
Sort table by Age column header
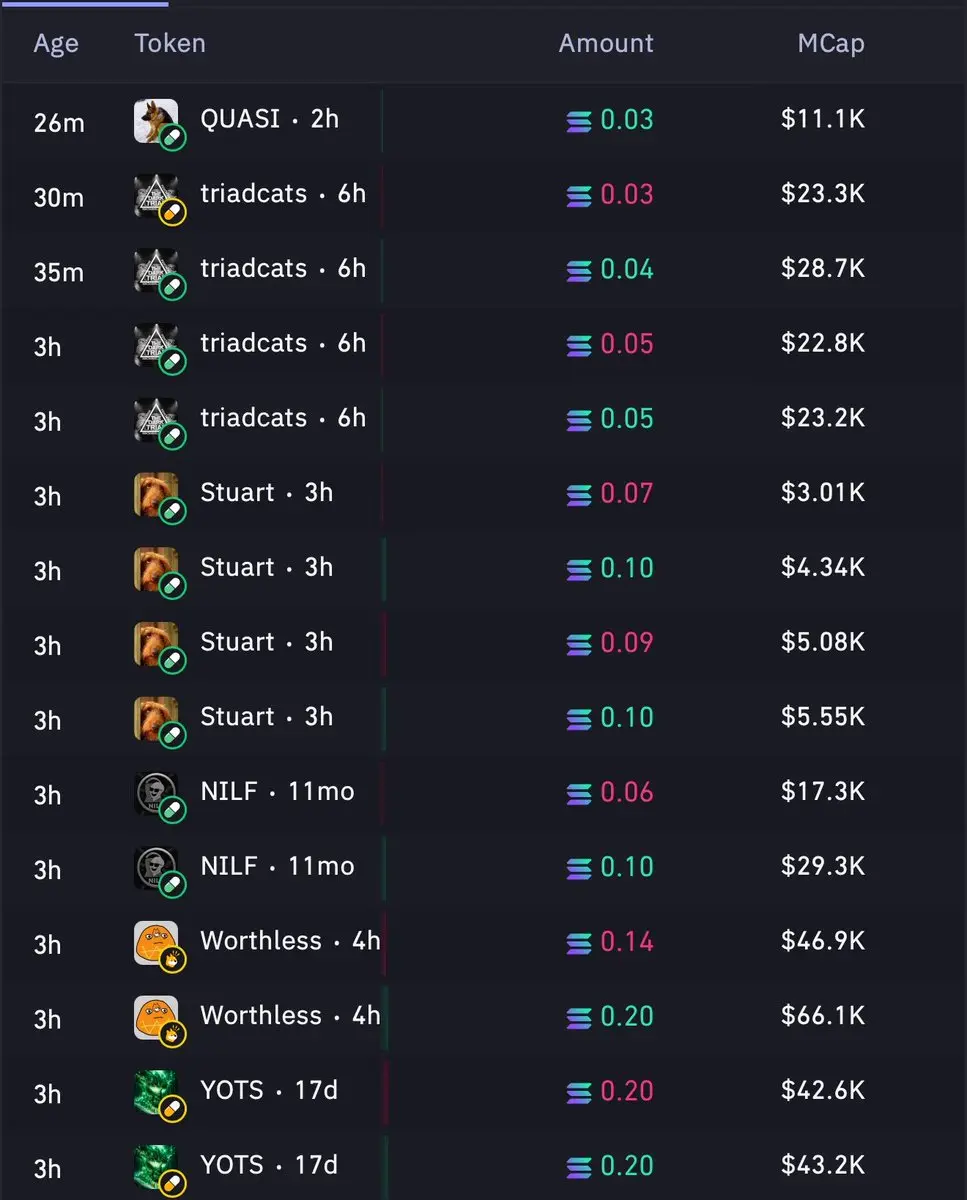pyautogui.click(x=55, y=44)
